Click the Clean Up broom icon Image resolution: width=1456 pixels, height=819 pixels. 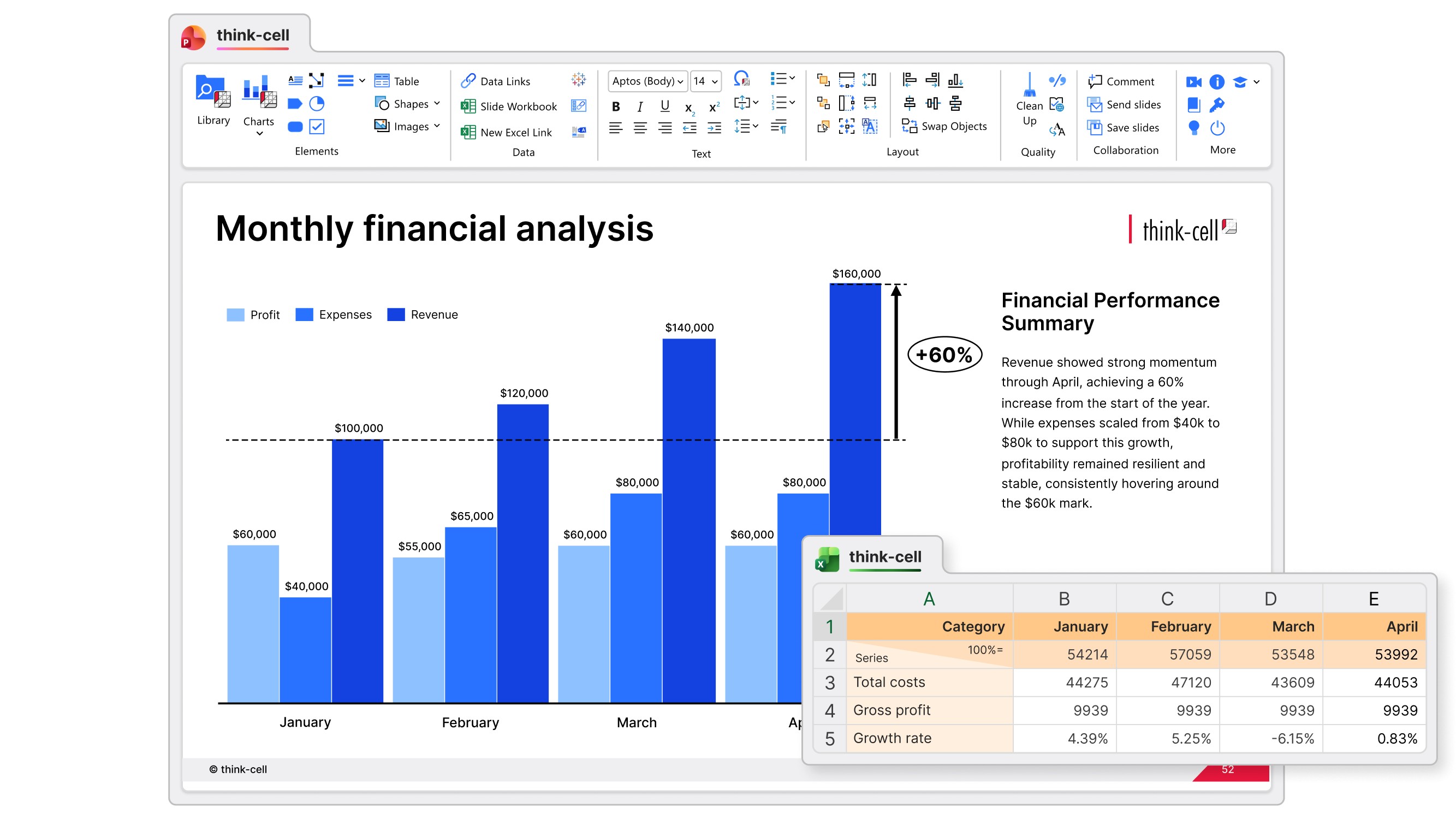point(1029,86)
